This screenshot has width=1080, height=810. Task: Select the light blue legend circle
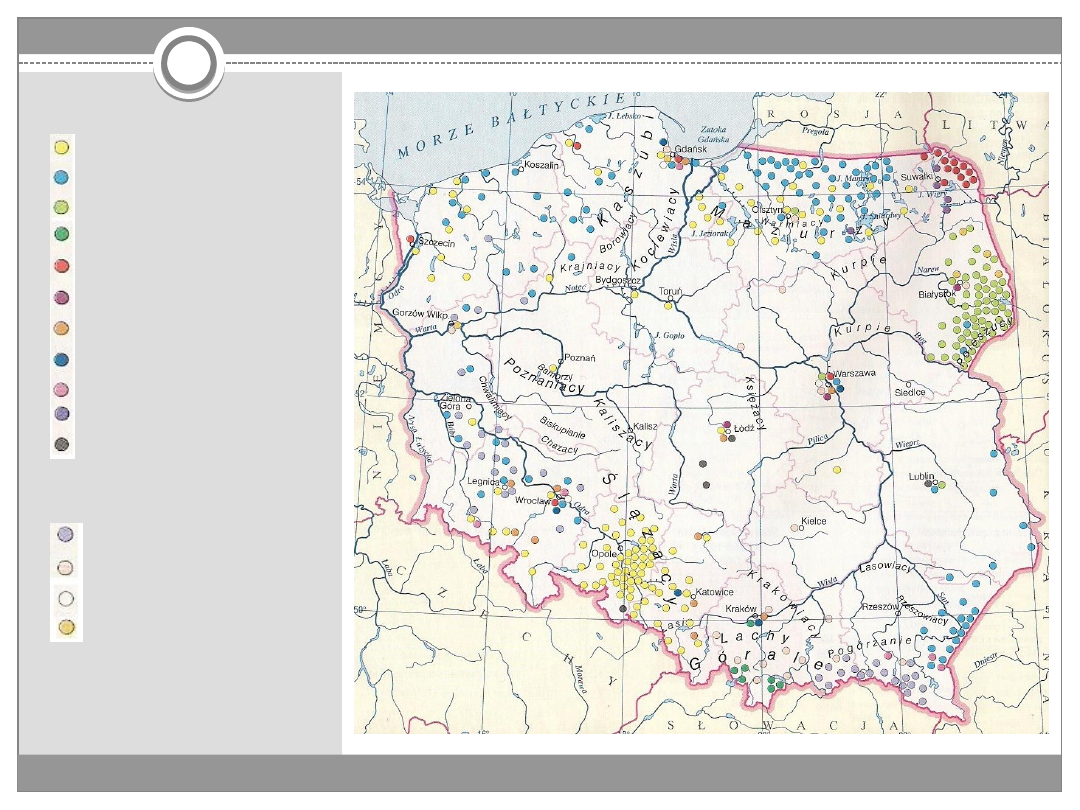click(62, 177)
